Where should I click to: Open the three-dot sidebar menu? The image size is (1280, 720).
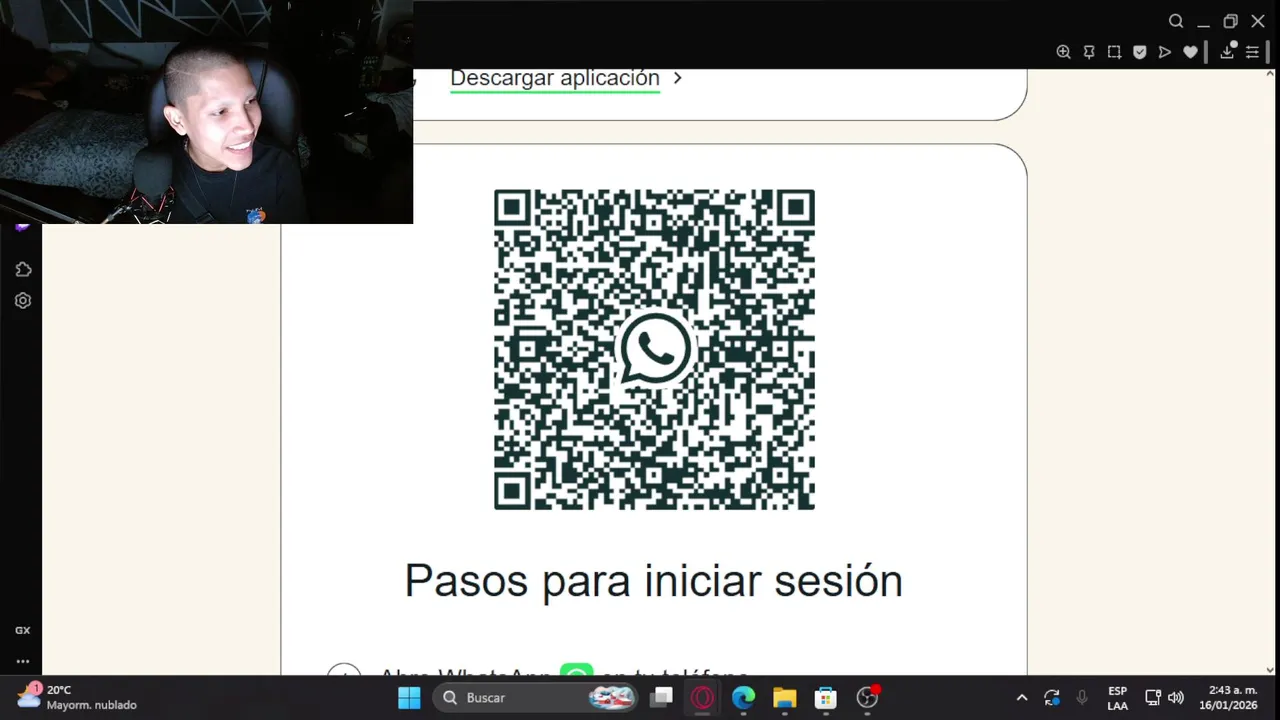click(23, 661)
